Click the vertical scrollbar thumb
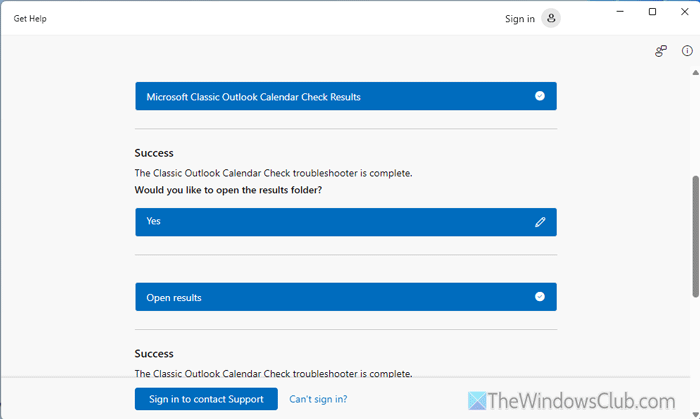 (x=695, y=235)
